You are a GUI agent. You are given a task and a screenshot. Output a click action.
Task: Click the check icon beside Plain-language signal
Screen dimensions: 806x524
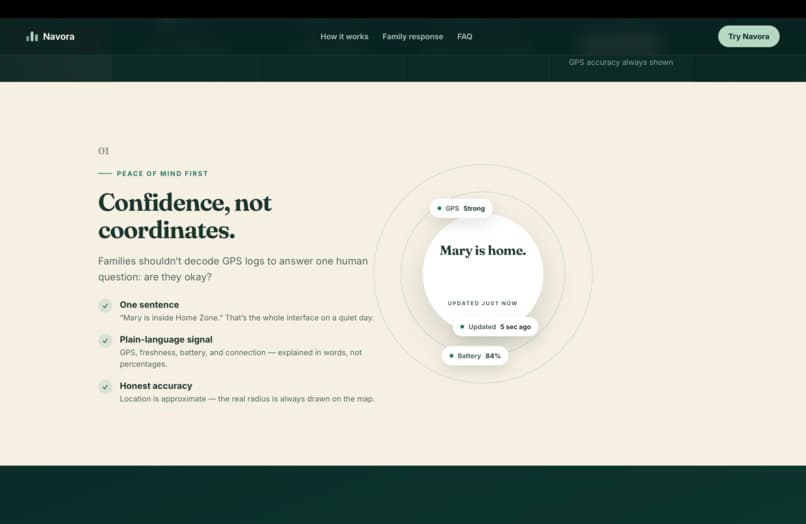pos(105,340)
